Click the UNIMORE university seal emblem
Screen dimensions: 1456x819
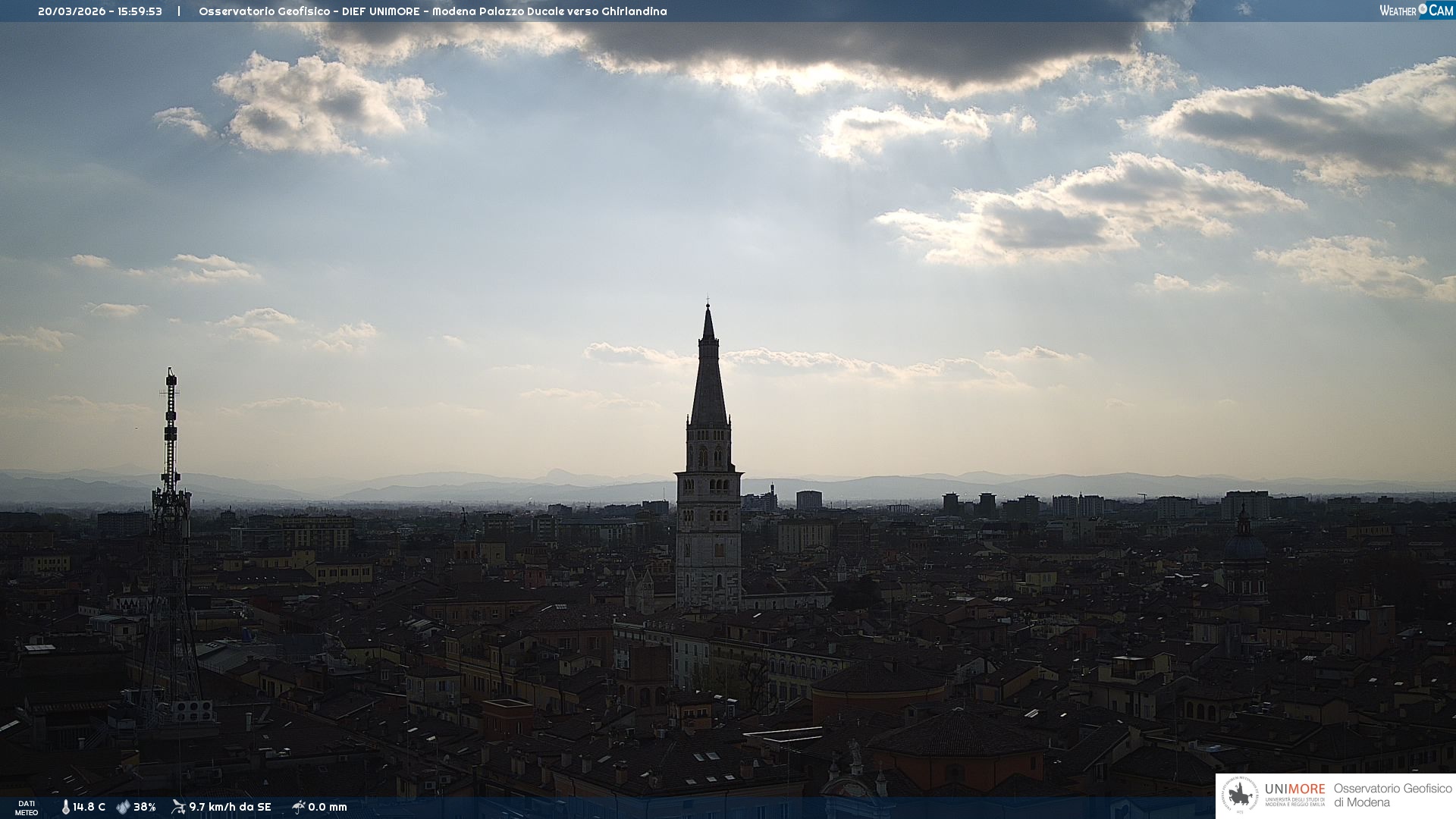1240,795
